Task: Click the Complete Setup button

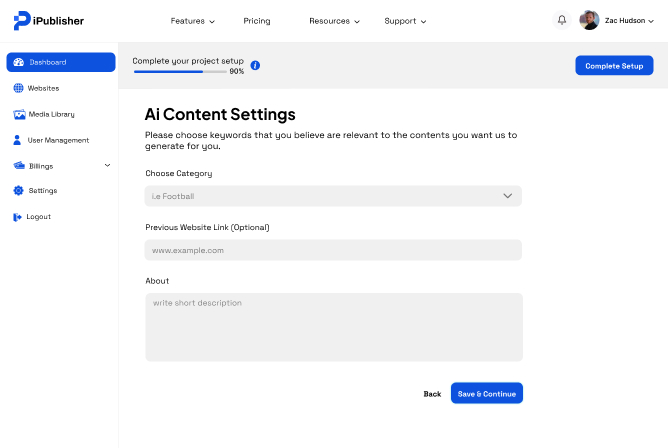Action: pyautogui.click(x=614, y=66)
